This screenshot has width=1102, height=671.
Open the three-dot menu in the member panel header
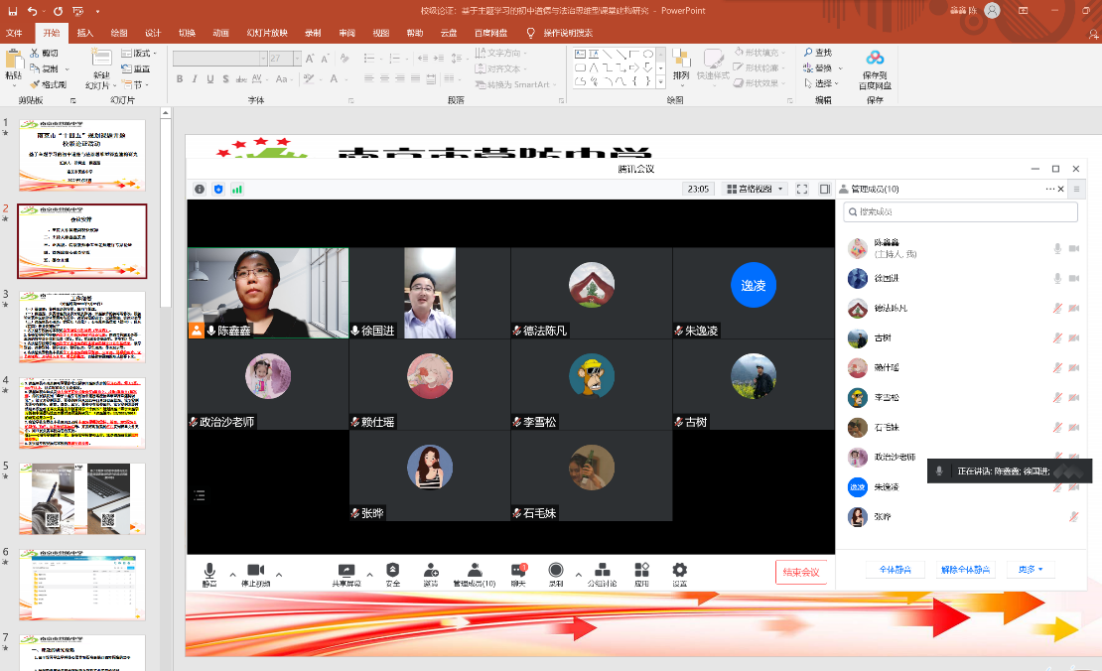[x=1050, y=189]
